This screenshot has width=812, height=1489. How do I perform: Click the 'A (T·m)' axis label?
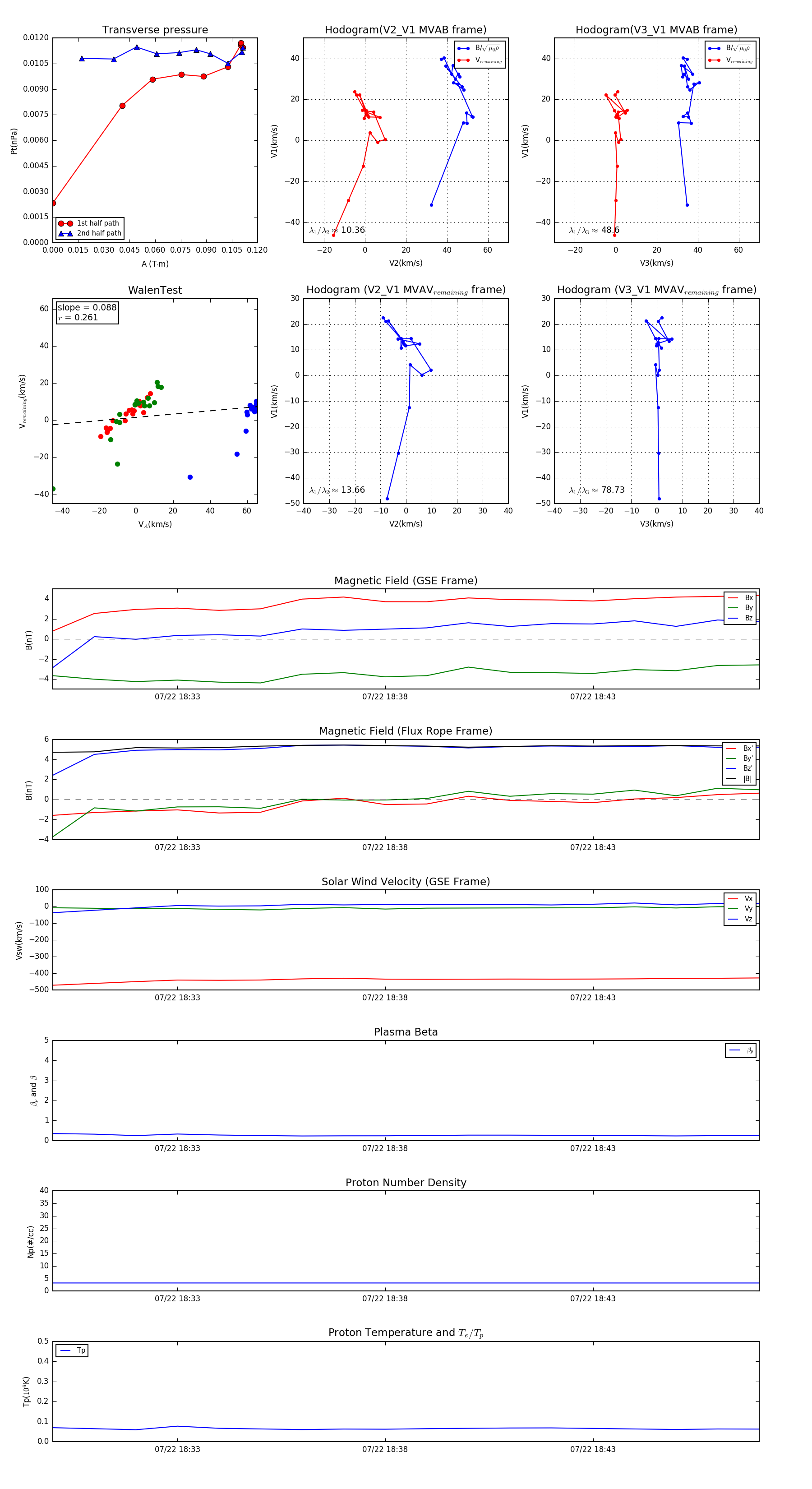(155, 264)
